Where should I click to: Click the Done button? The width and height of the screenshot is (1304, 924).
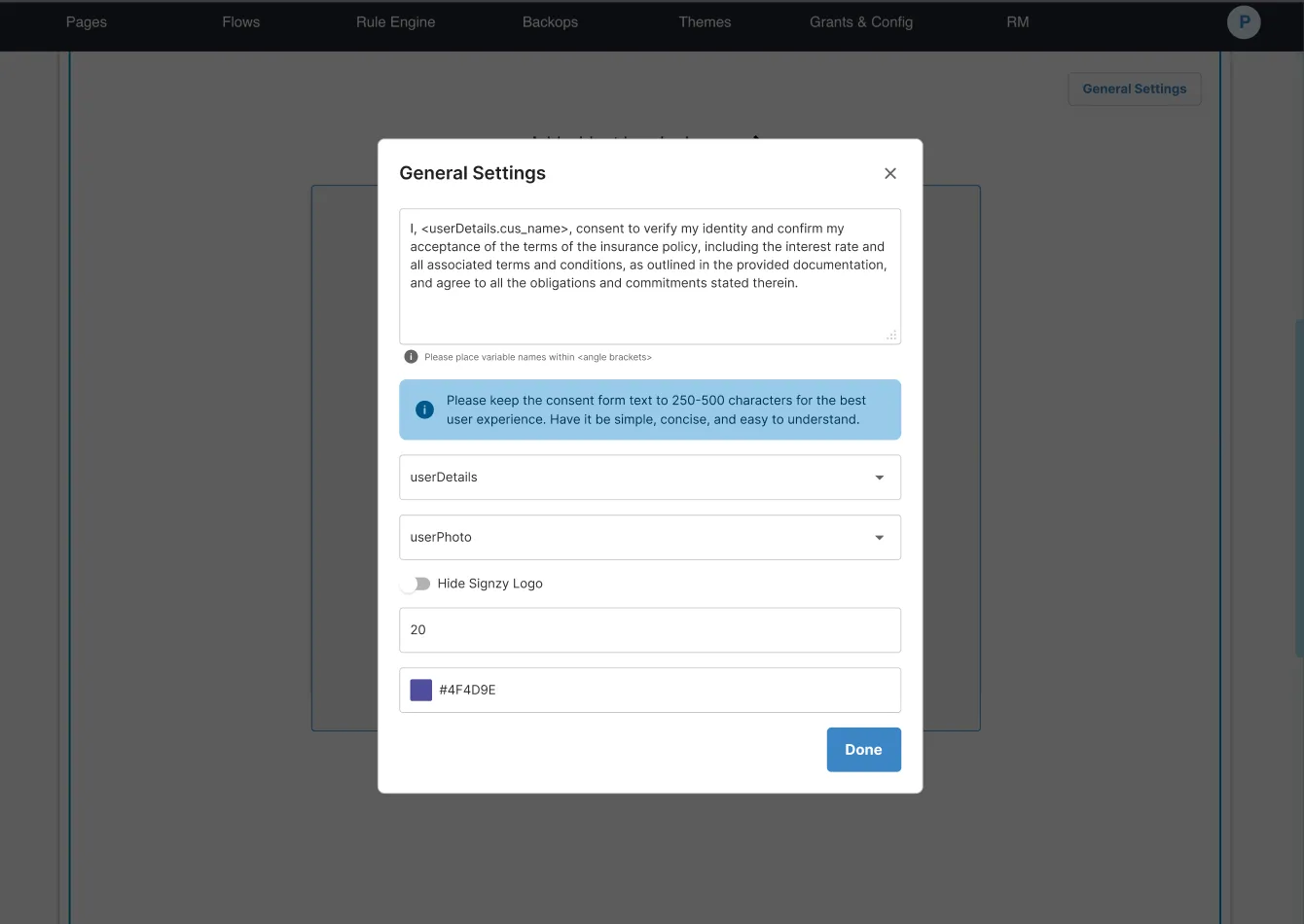point(864,750)
